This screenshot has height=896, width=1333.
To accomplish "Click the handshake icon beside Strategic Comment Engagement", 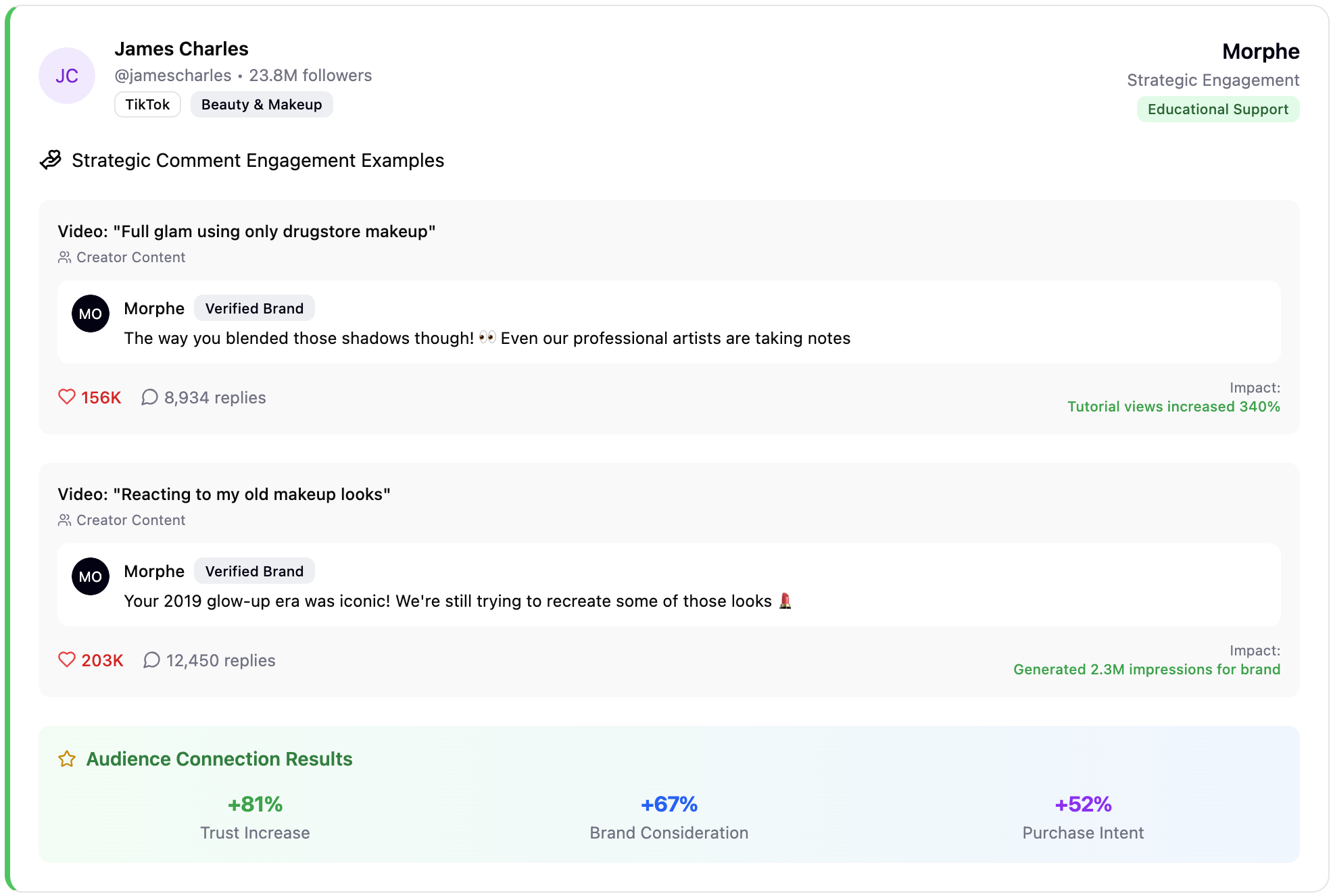I will click(51, 160).
